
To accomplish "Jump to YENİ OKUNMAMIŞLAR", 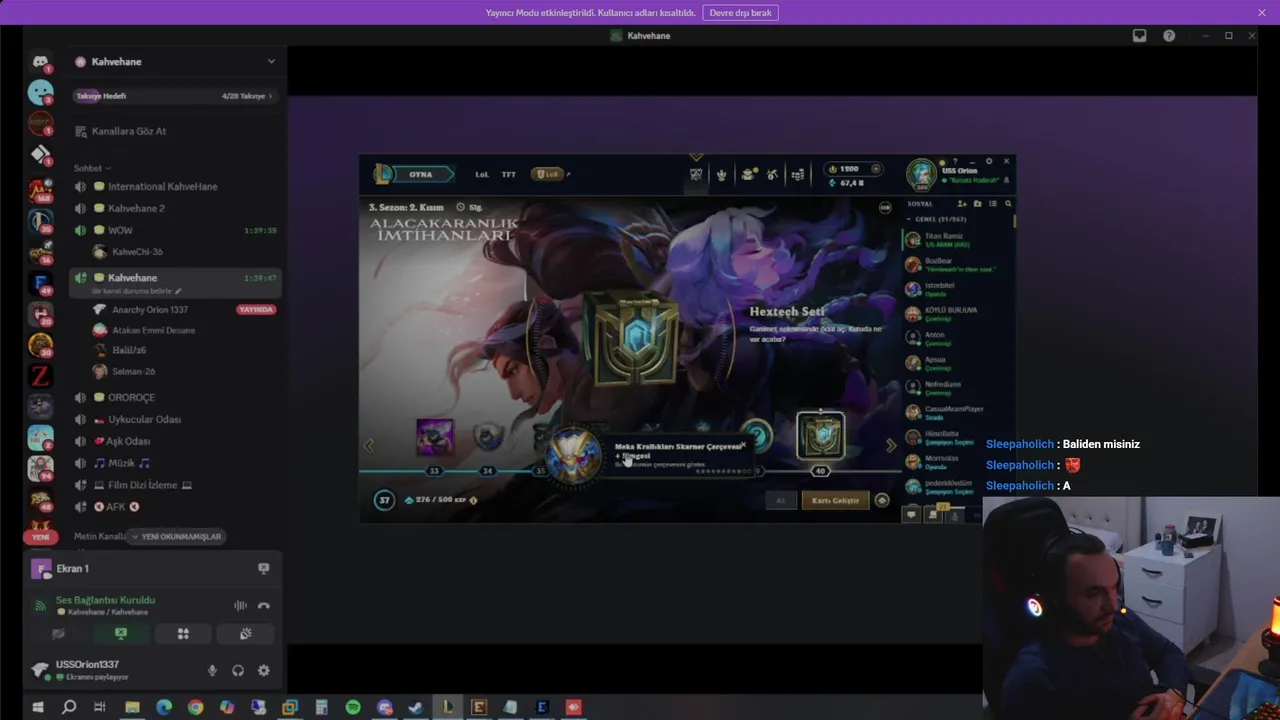I will point(178,537).
